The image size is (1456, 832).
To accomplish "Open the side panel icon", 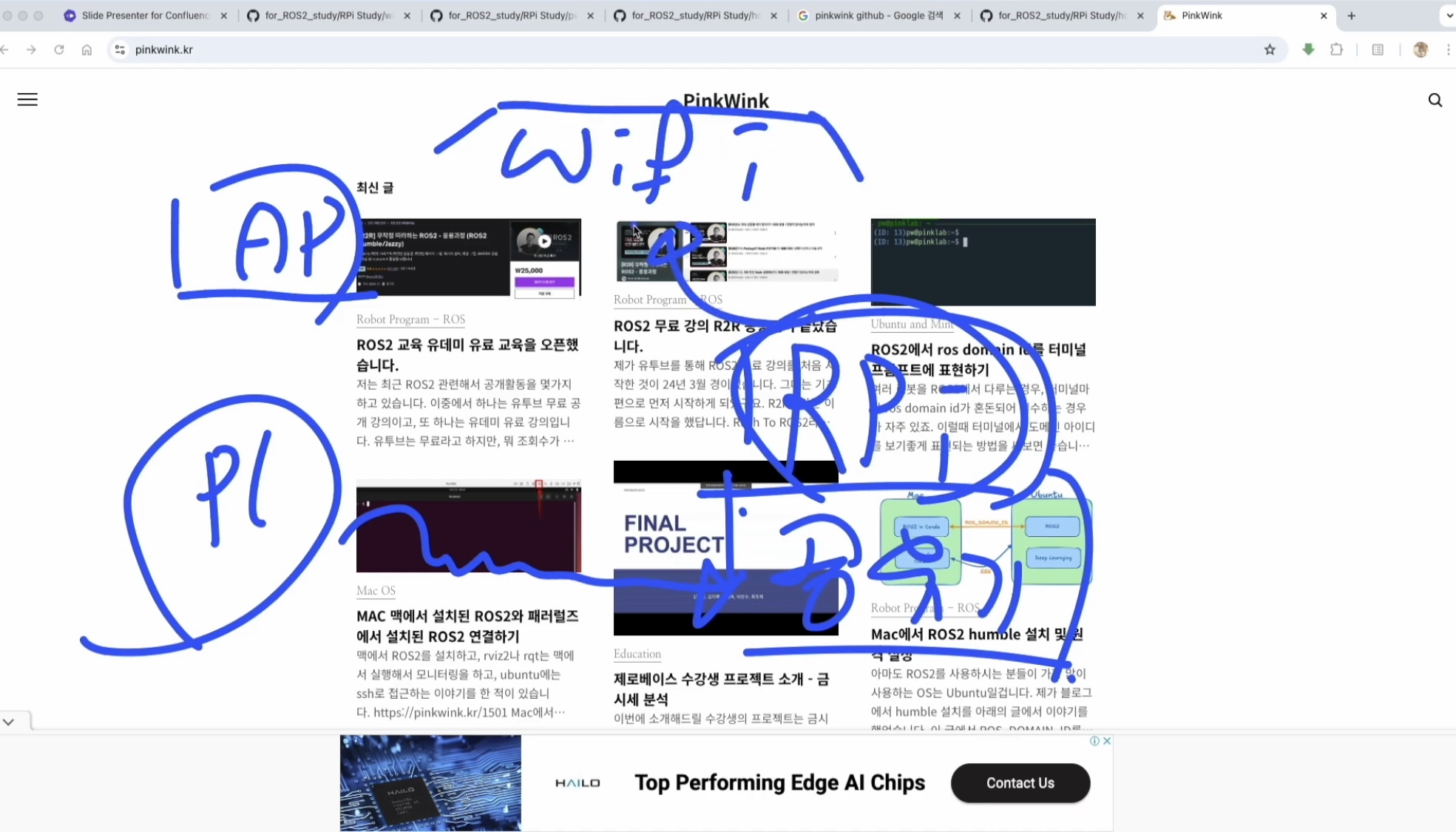I will [1378, 50].
